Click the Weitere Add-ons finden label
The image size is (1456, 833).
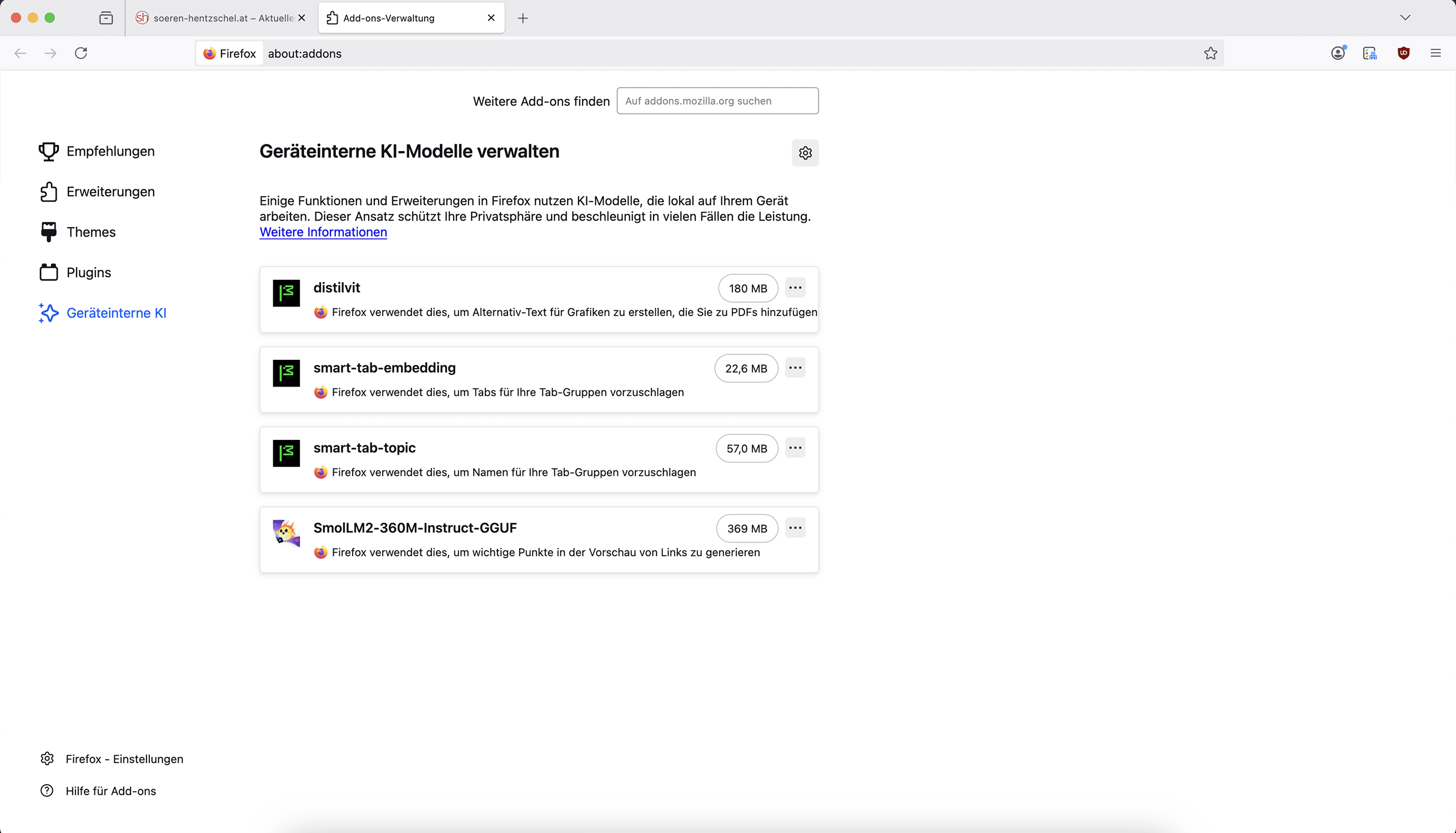click(x=541, y=101)
